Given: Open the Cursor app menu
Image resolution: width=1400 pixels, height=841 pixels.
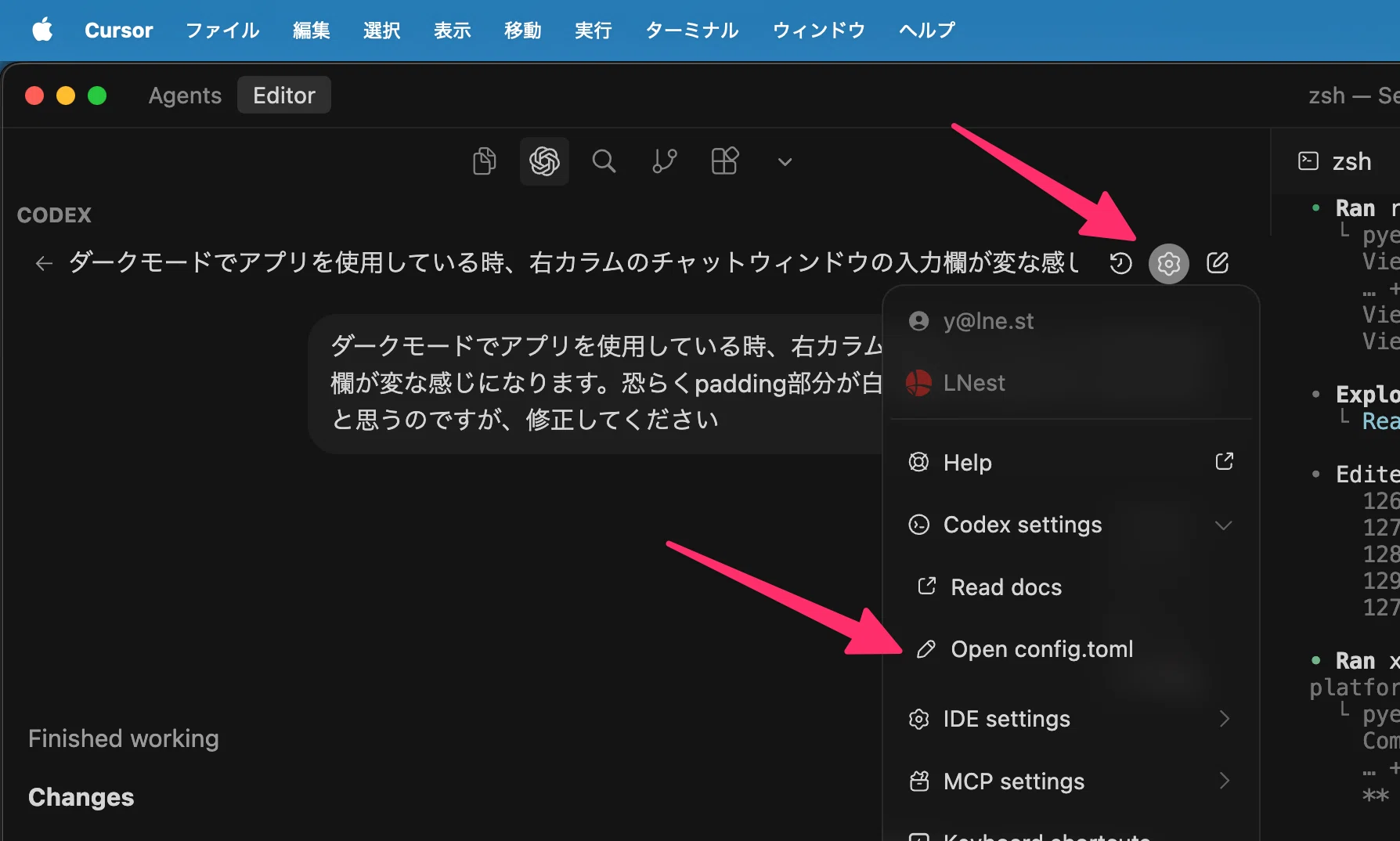Looking at the screenshot, I should pyautogui.click(x=118, y=30).
